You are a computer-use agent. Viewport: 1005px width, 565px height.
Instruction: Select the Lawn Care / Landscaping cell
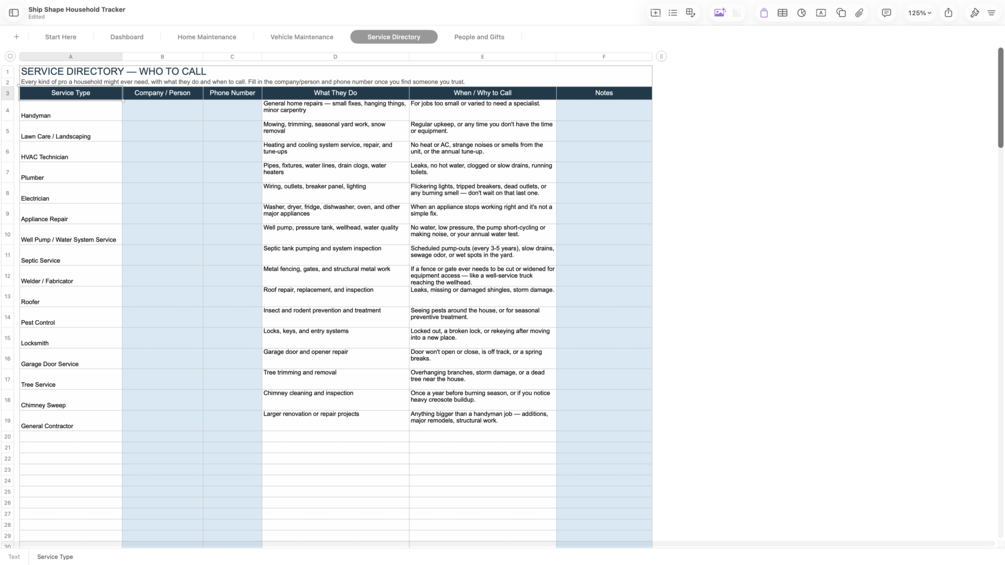[x=71, y=131]
